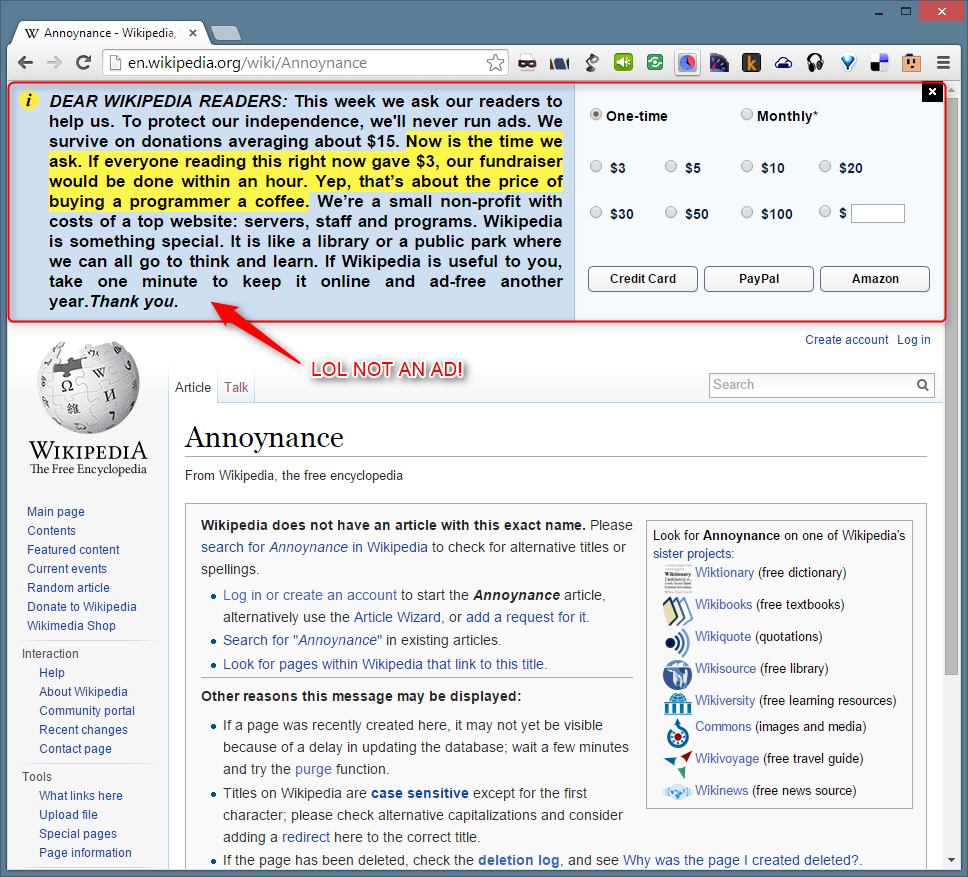
Task: Open Recent changes link
Action: click(x=83, y=730)
